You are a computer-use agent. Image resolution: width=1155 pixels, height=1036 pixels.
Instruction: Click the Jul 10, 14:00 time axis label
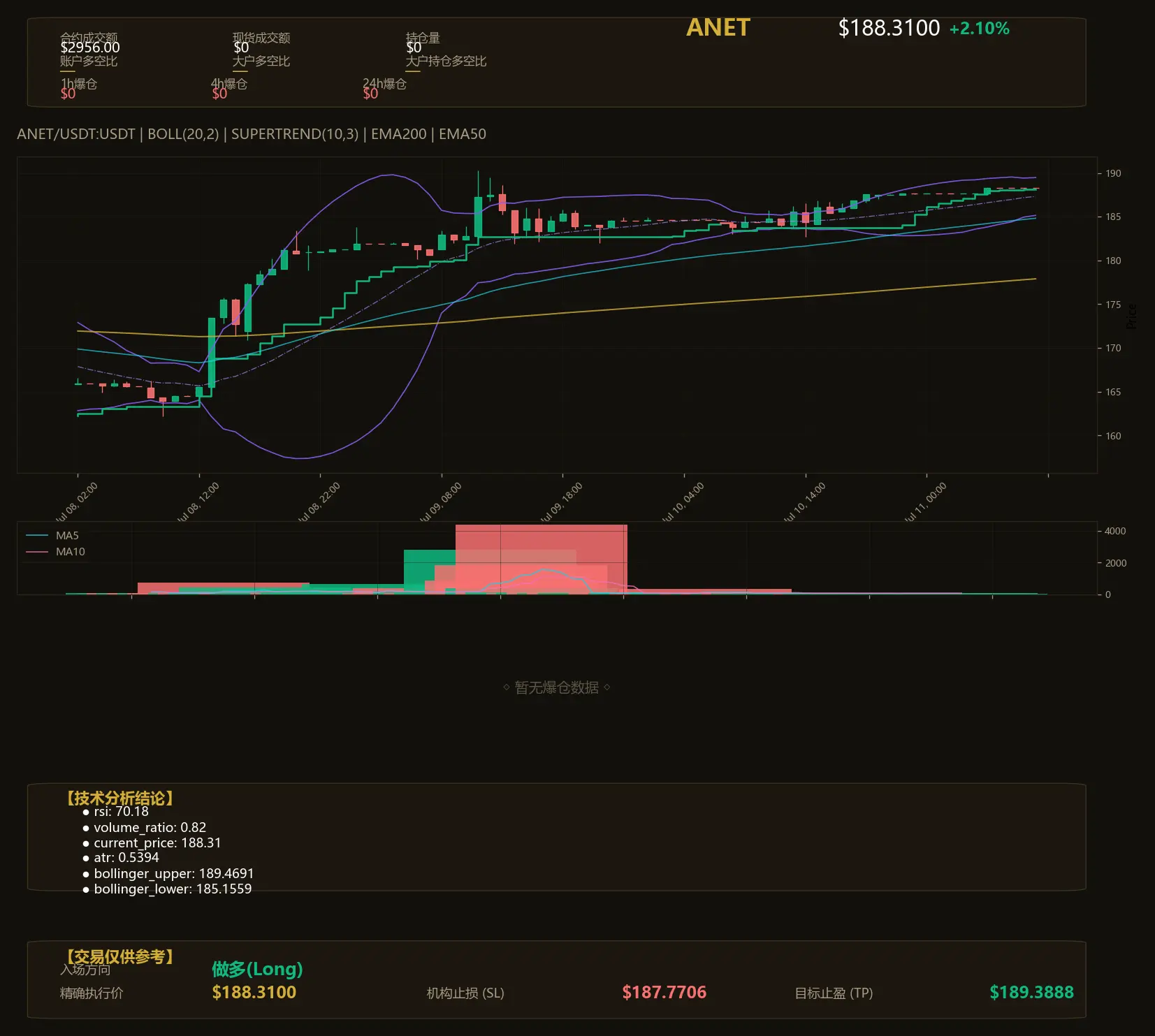pyautogui.click(x=805, y=502)
